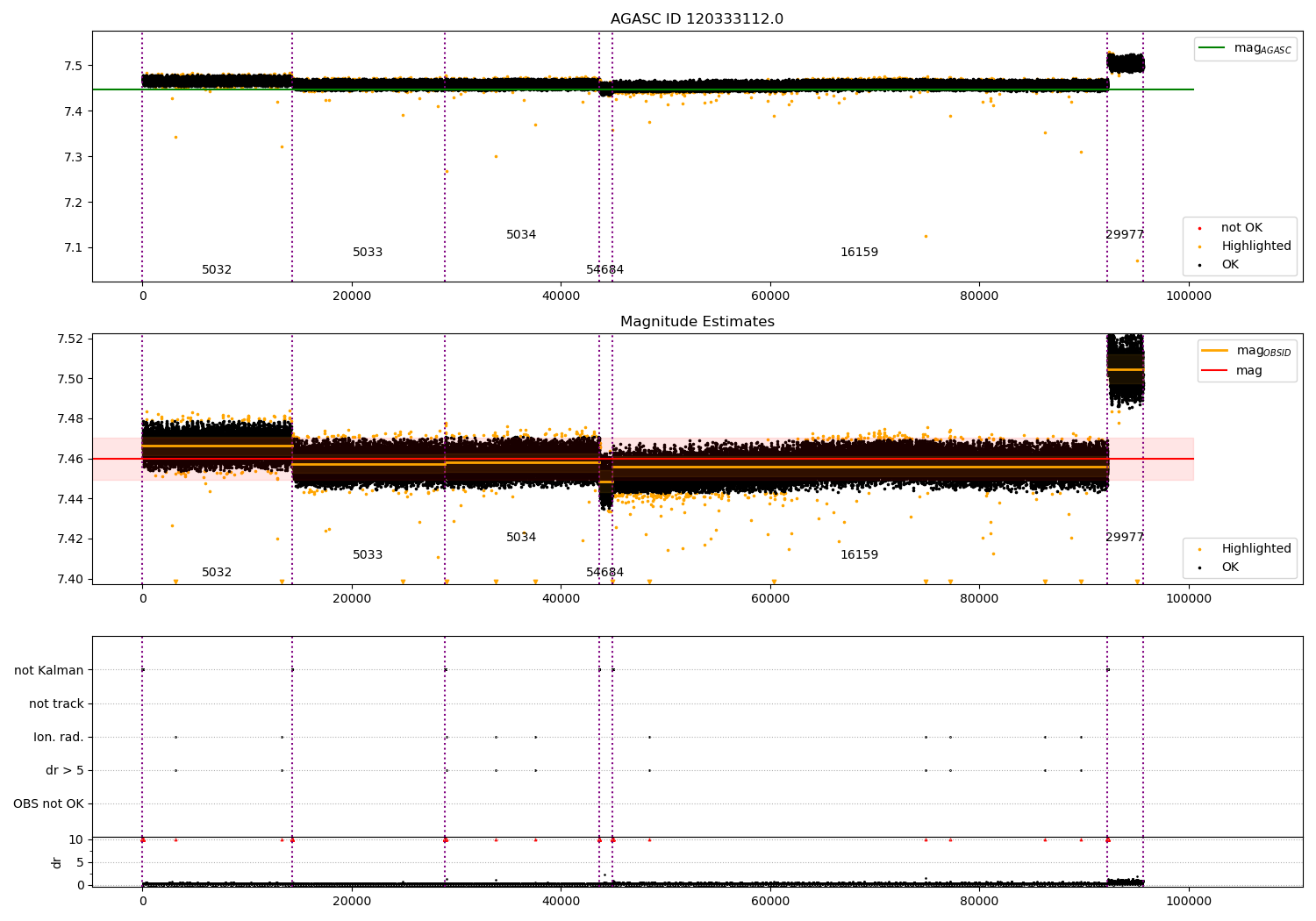Click the 5 tick on dr axis
The height and width of the screenshot is (921, 1316).
[80, 863]
